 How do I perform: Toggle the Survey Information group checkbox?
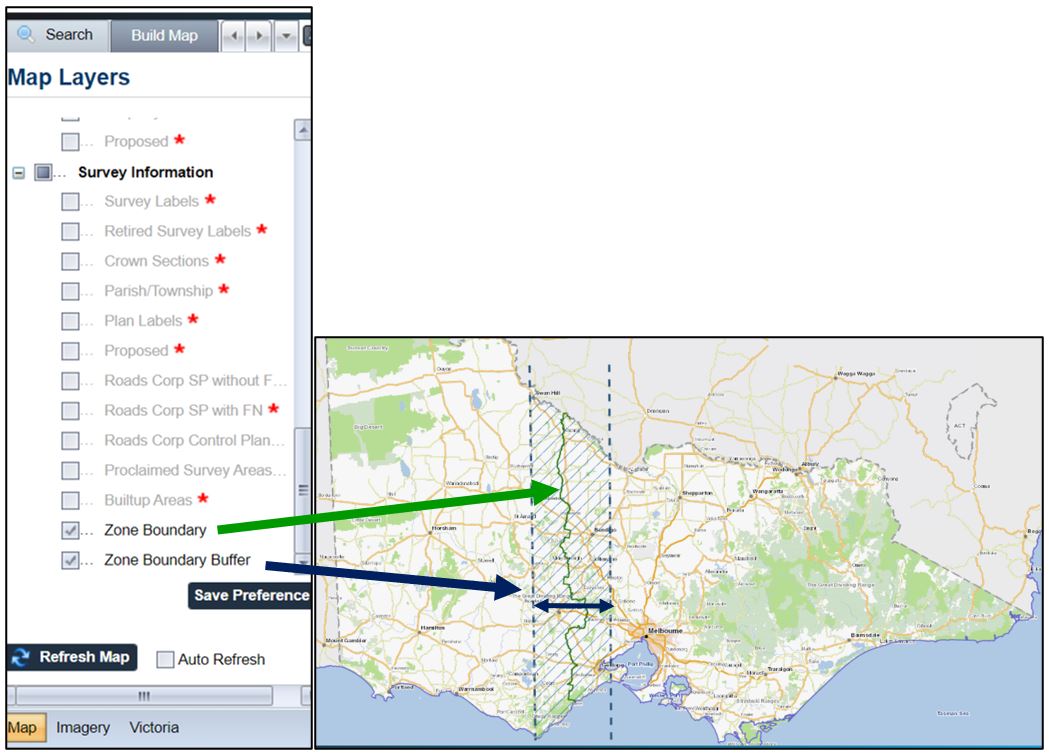[x=43, y=172]
